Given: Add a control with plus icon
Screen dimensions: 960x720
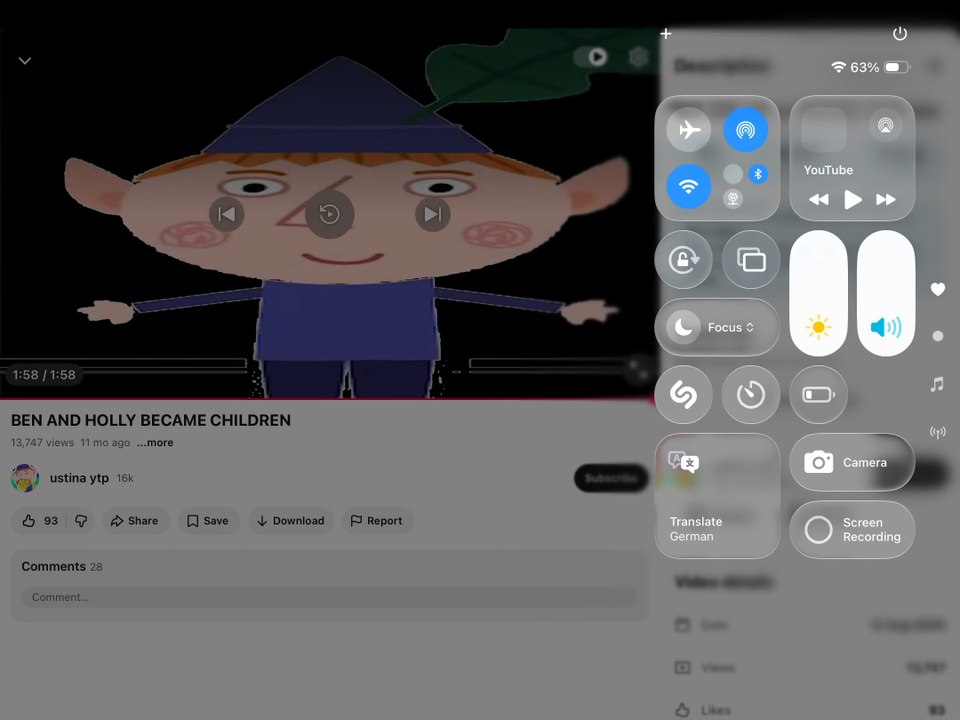Looking at the screenshot, I should click(666, 34).
